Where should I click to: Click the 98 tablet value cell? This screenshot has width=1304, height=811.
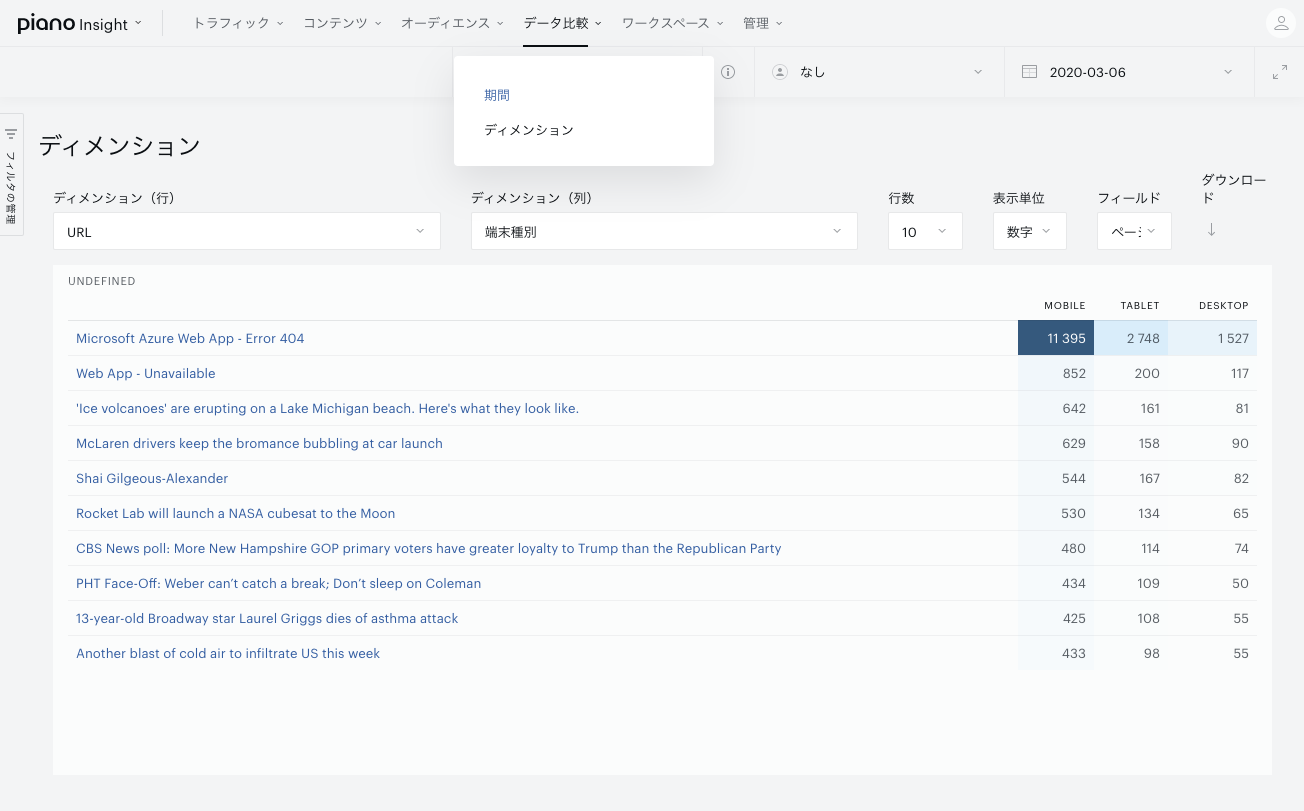1131,653
